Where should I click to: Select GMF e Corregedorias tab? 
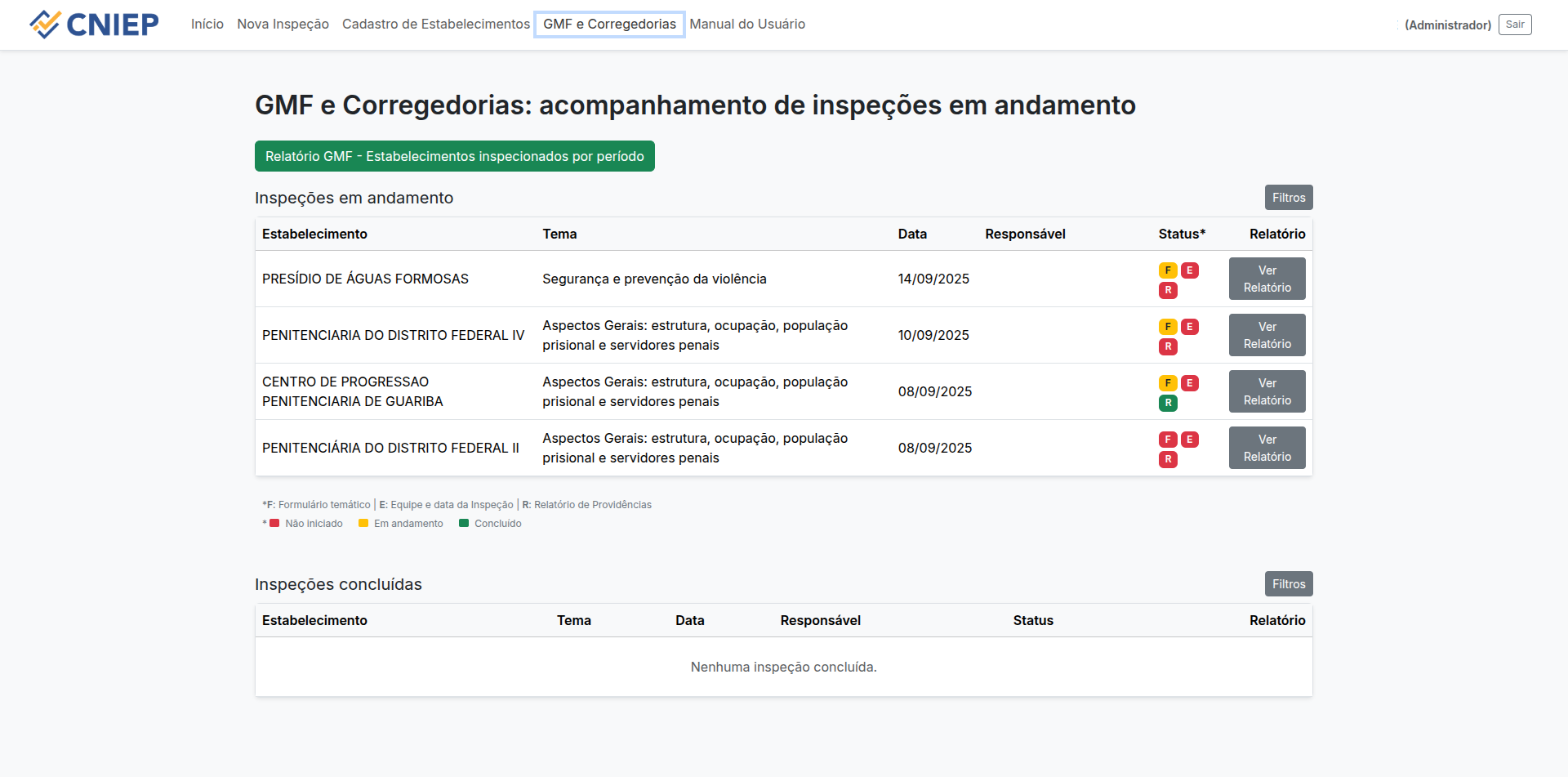point(609,25)
